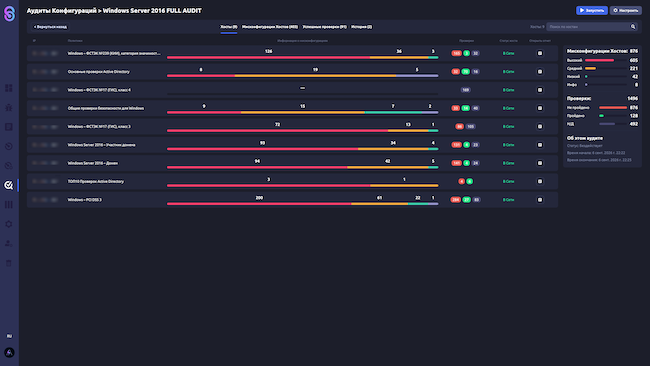This screenshot has width=650, height=366.
Task: Open report icon for ТОП10 Проверок Active Directory row
Action: [540, 182]
